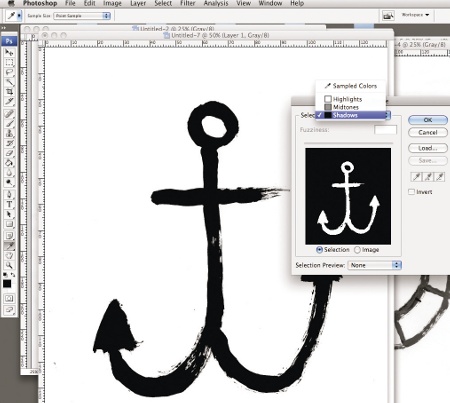Open the Filter menu
Viewport: 450px width, 403px height.
click(188, 3)
